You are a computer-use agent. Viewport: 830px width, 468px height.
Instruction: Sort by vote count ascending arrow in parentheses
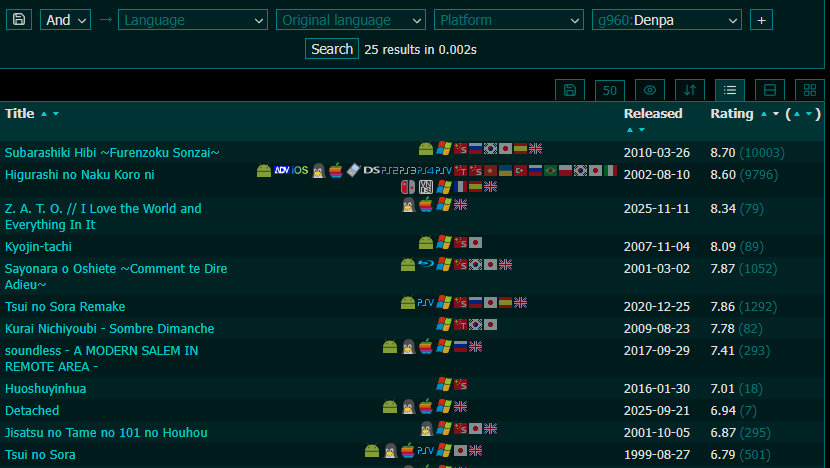[797, 114]
